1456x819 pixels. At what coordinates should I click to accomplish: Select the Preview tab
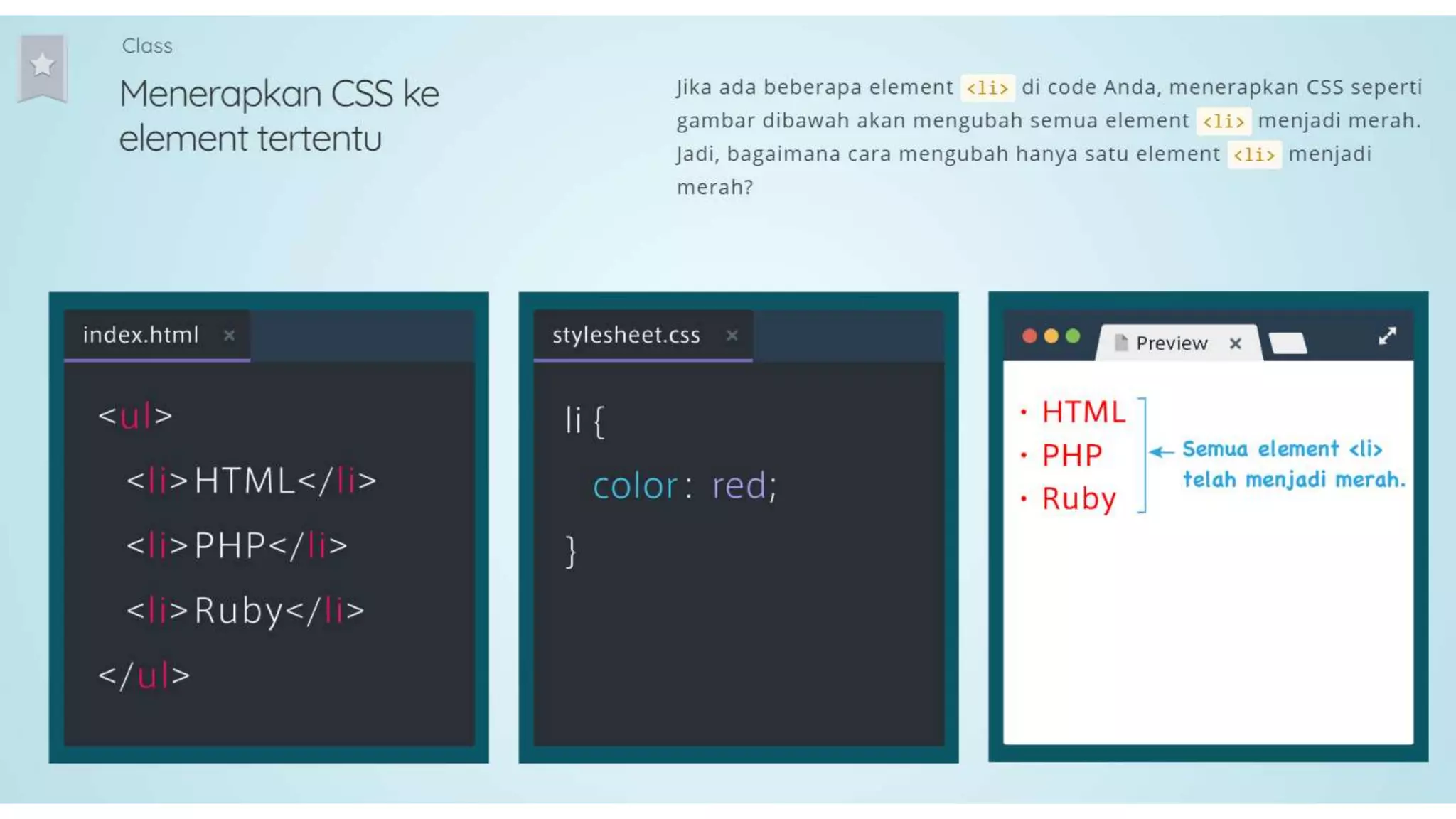click(1179, 343)
